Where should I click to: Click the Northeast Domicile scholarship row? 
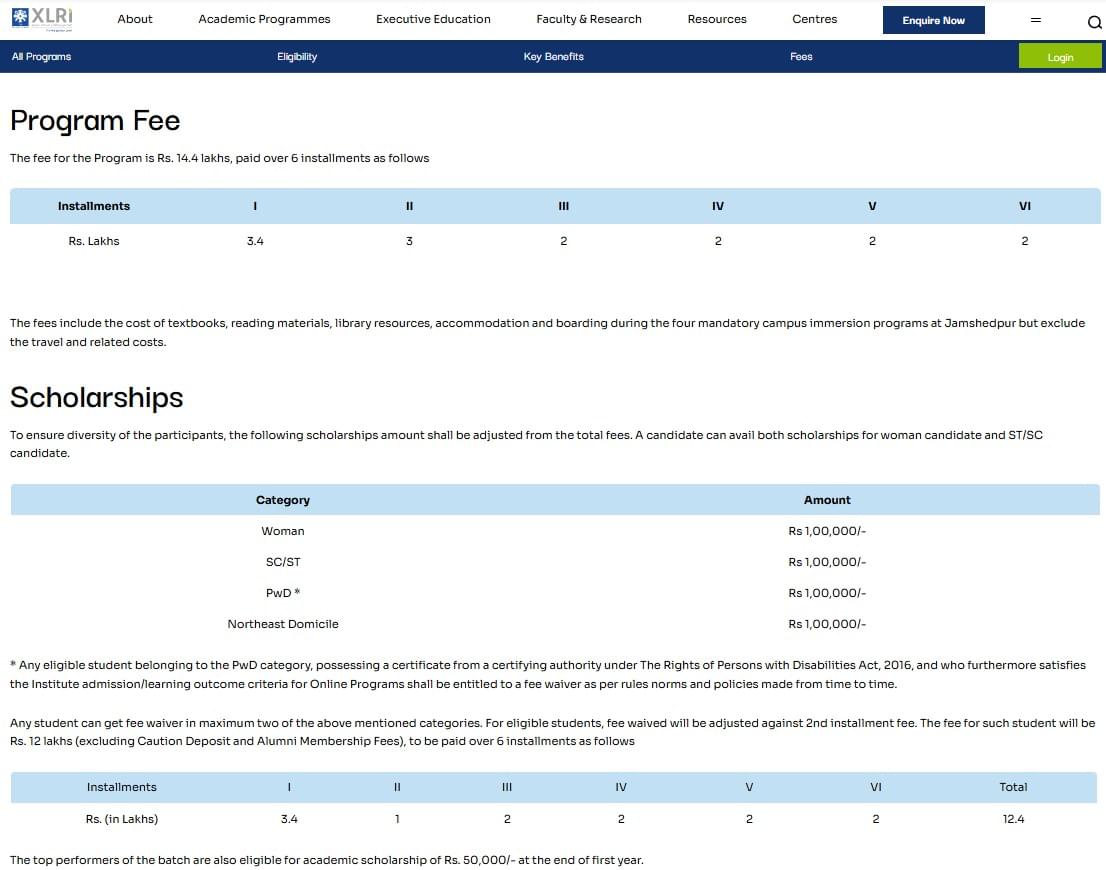(x=283, y=624)
